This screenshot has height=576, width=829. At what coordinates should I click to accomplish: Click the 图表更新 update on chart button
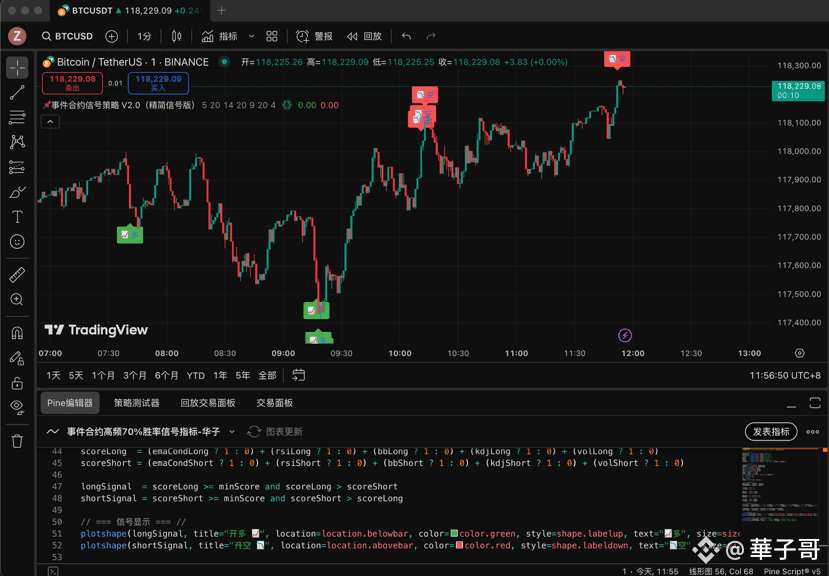[x=275, y=432]
